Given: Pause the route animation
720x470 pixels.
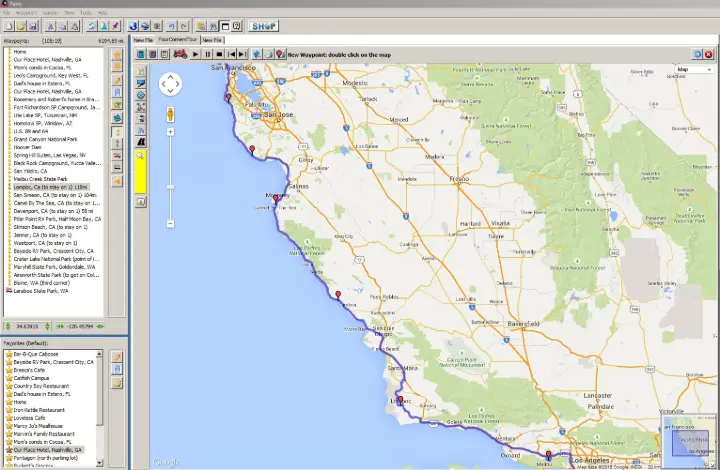Looking at the screenshot, I should tap(208, 54).
